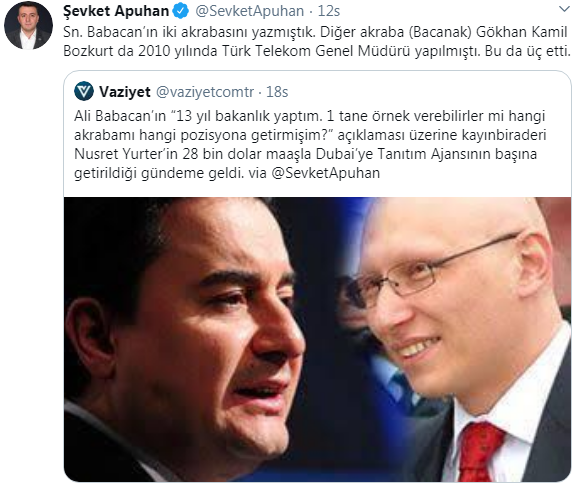The image size is (573, 483).
Task: Follow the via @SevketApuhan mention link
Action: (326, 173)
